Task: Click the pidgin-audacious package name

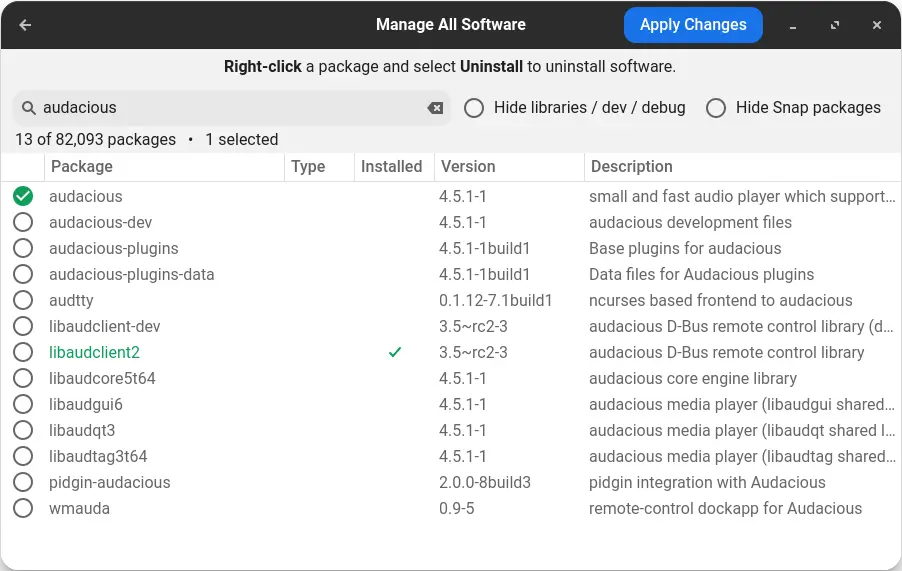Action: point(110,482)
